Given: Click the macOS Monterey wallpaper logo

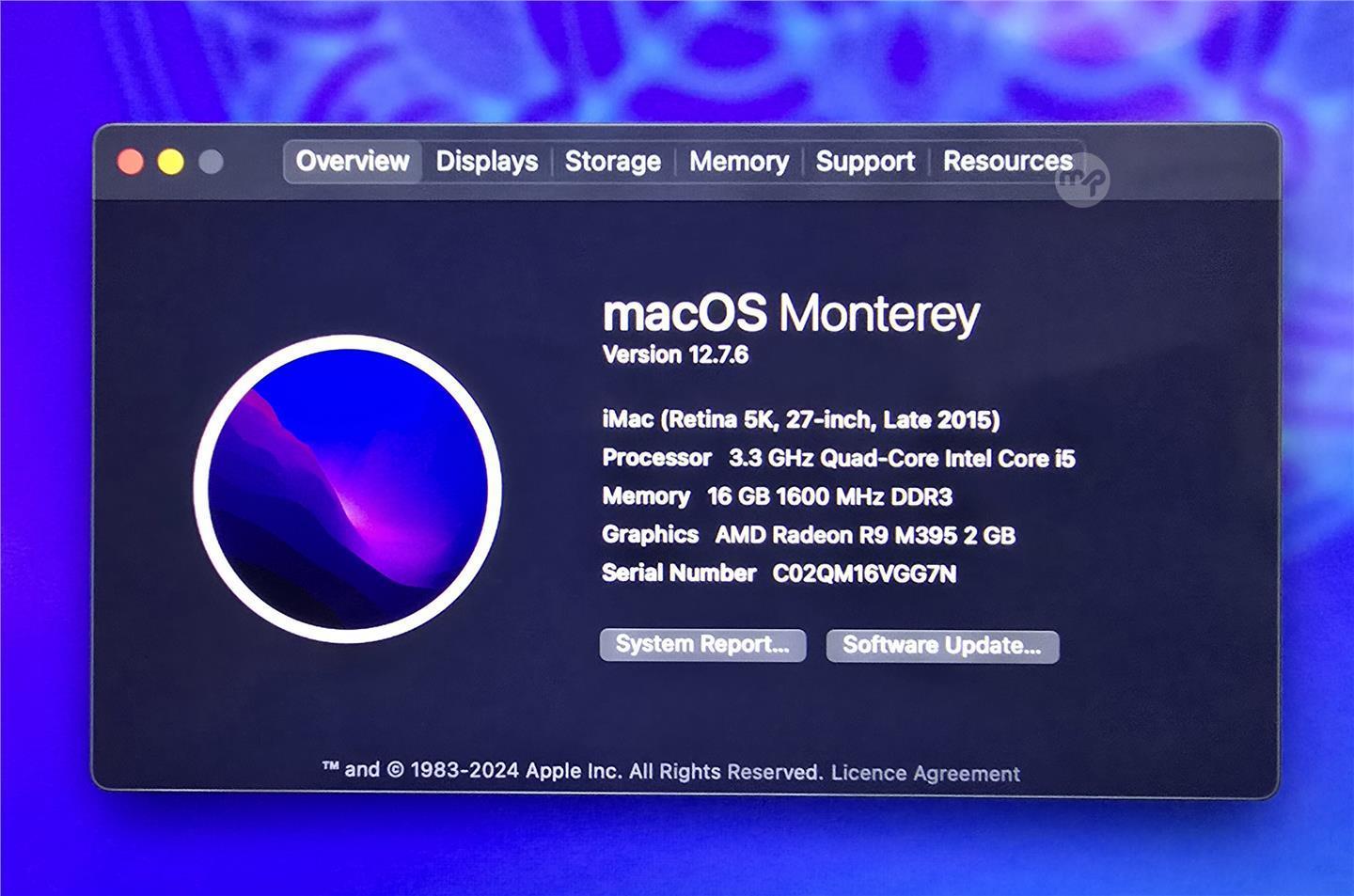Looking at the screenshot, I should pos(347,489).
